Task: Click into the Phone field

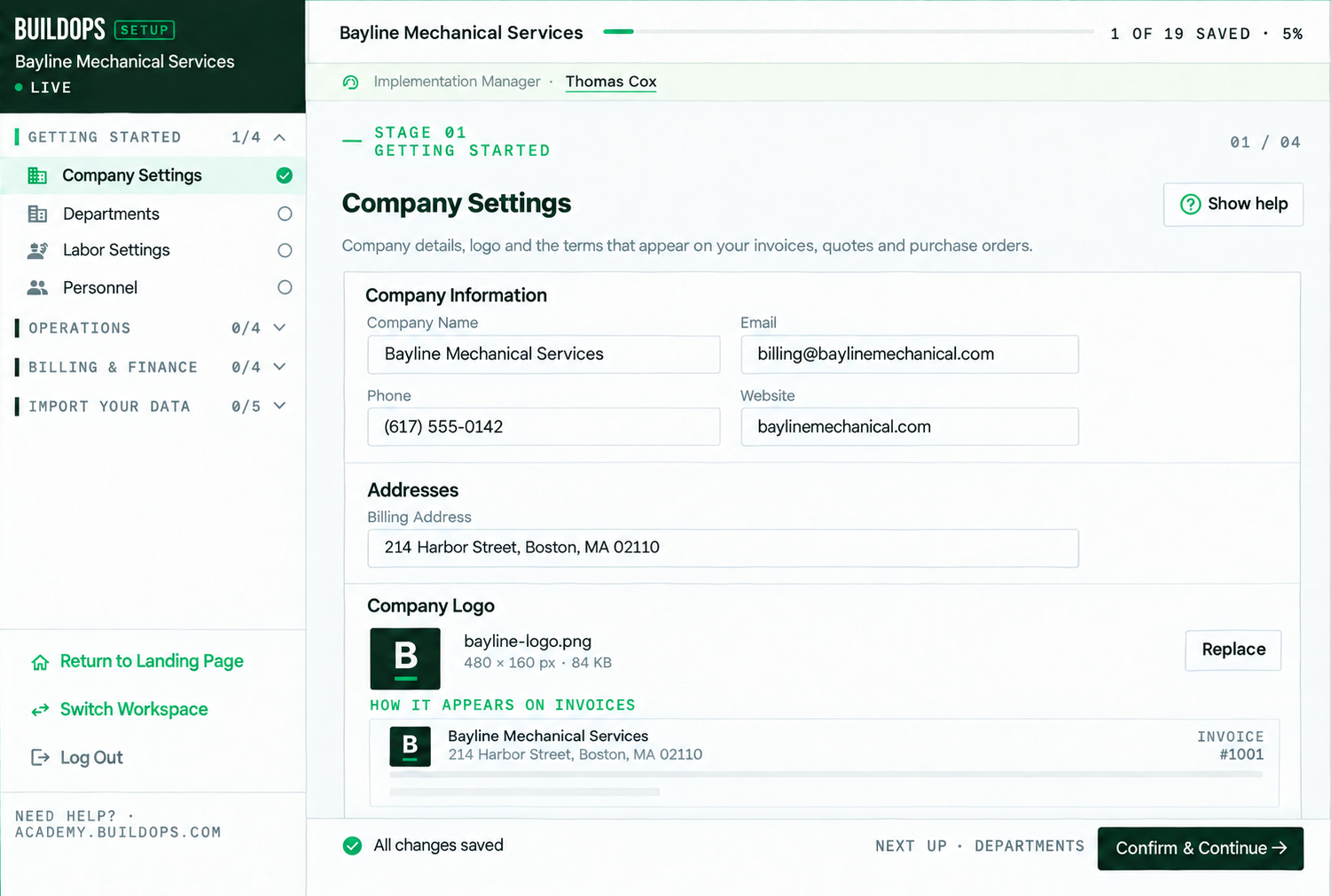Action: (x=544, y=427)
